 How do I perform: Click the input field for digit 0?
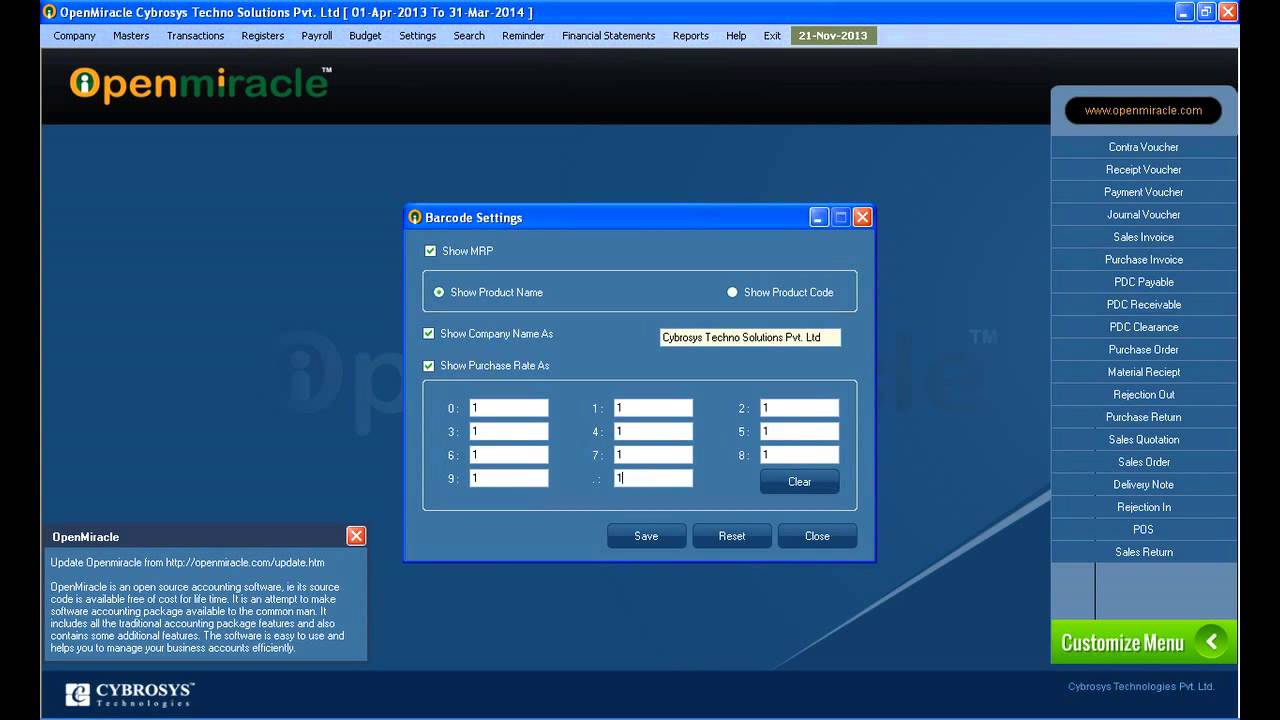[509, 408]
